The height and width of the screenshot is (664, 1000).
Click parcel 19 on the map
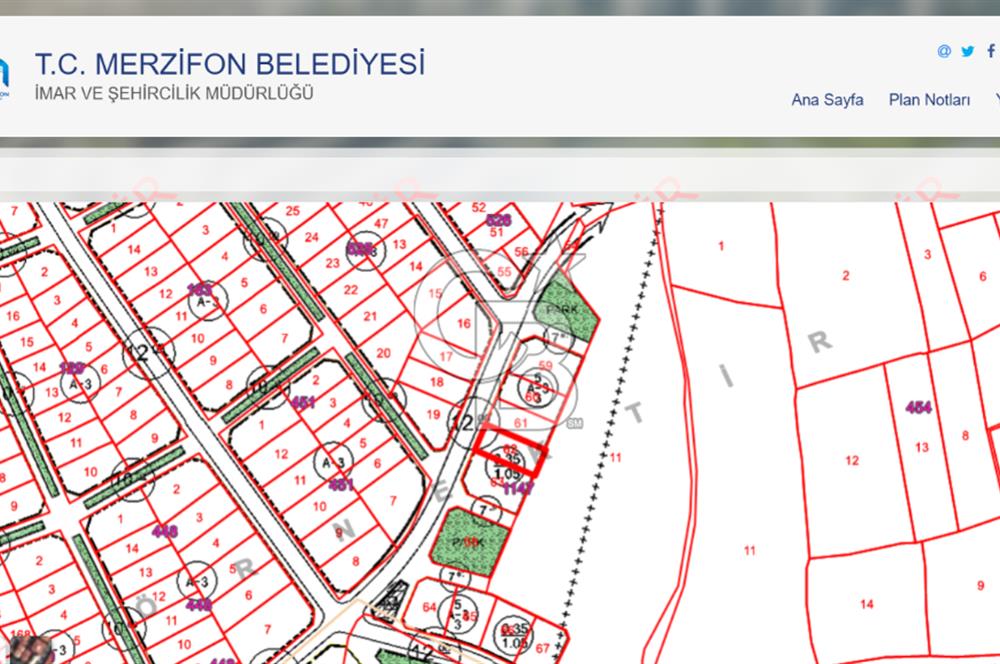(x=433, y=415)
